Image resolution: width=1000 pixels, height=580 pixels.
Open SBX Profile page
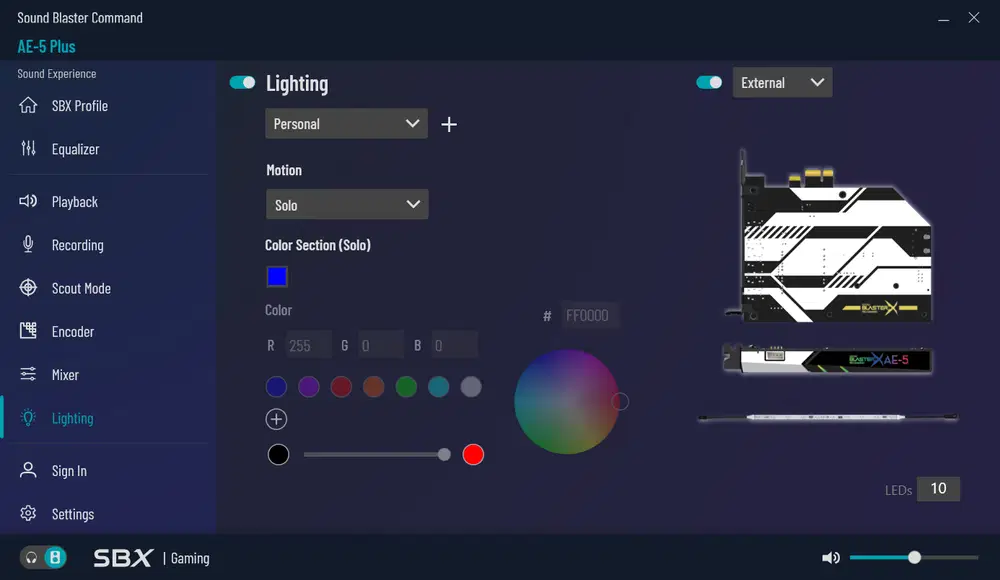(80, 106)
